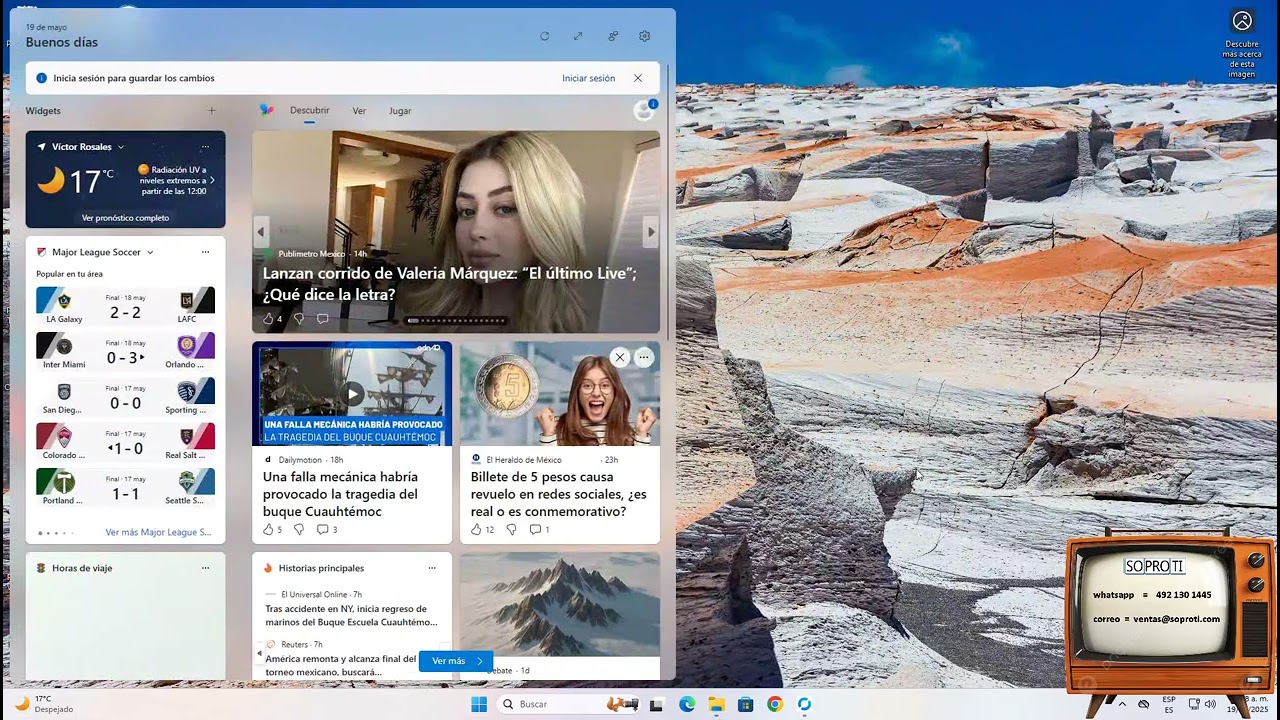Expand Major League Soccer dropdown
This screenshot has width=1280, height=720.
(150, 252)
